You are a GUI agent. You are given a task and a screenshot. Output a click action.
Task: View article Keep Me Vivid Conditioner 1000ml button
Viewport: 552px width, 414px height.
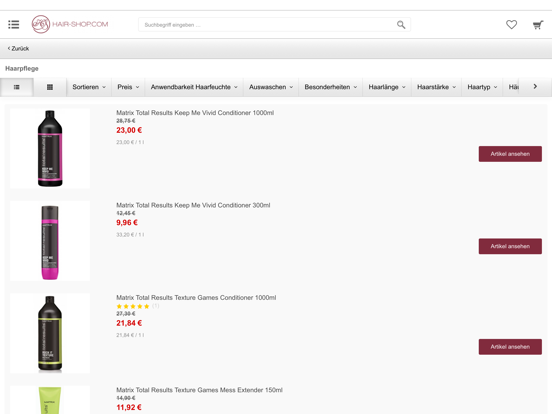[x=510, y=154]
